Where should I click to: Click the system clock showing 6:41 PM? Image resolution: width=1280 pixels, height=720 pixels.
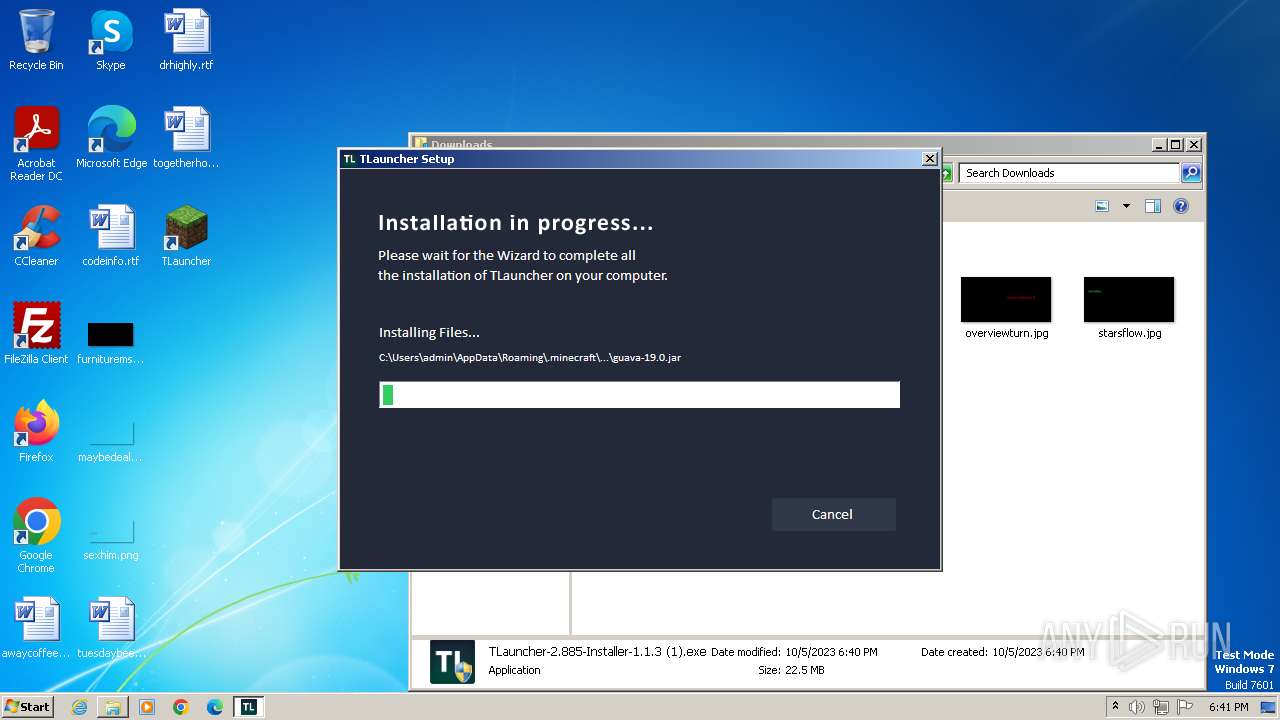(1229, 707)
